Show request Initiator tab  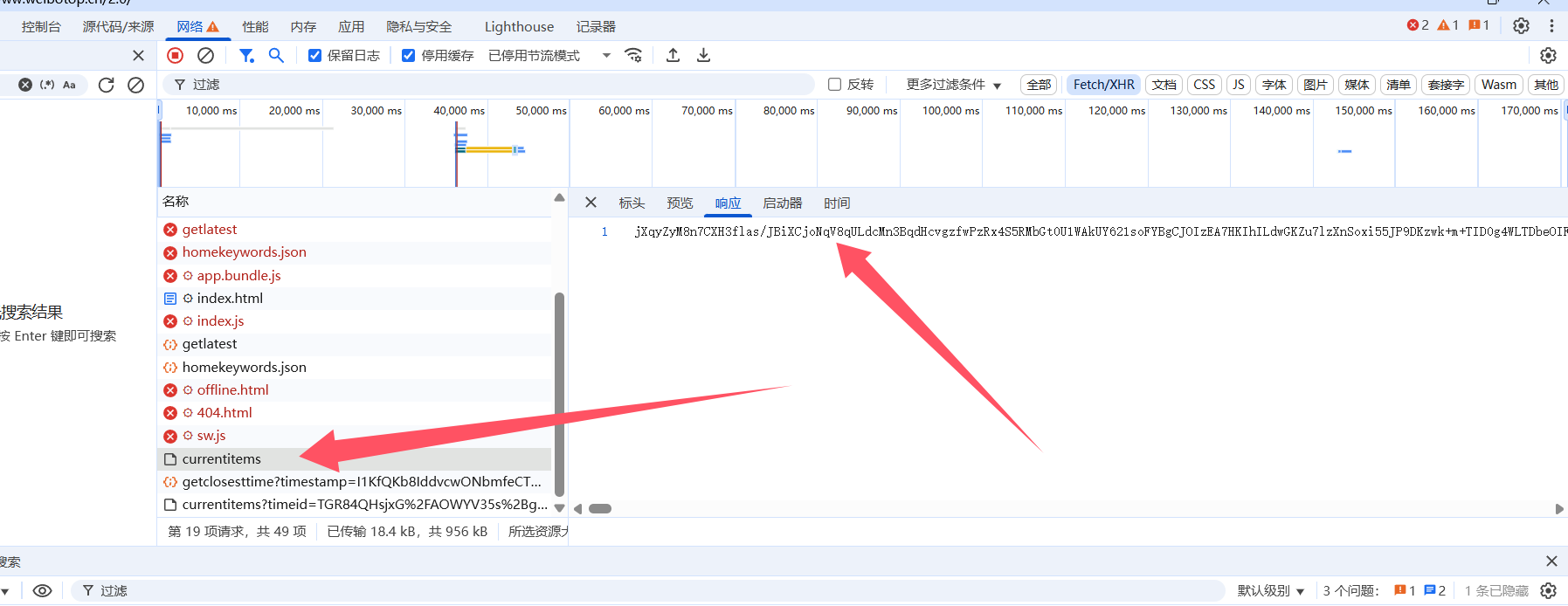tap(783, 203)
